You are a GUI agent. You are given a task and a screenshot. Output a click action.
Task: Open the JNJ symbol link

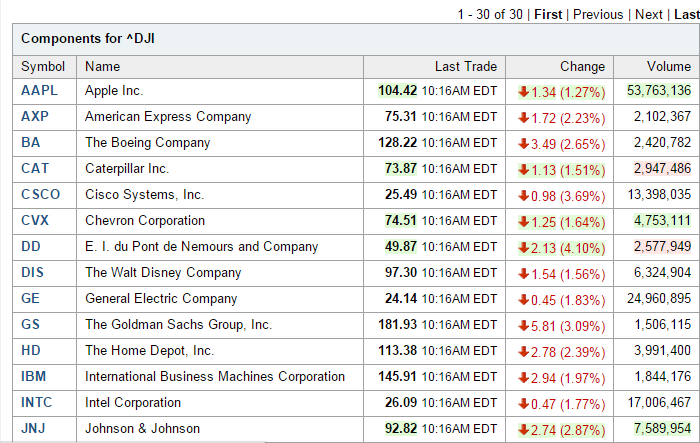[33, 428]
